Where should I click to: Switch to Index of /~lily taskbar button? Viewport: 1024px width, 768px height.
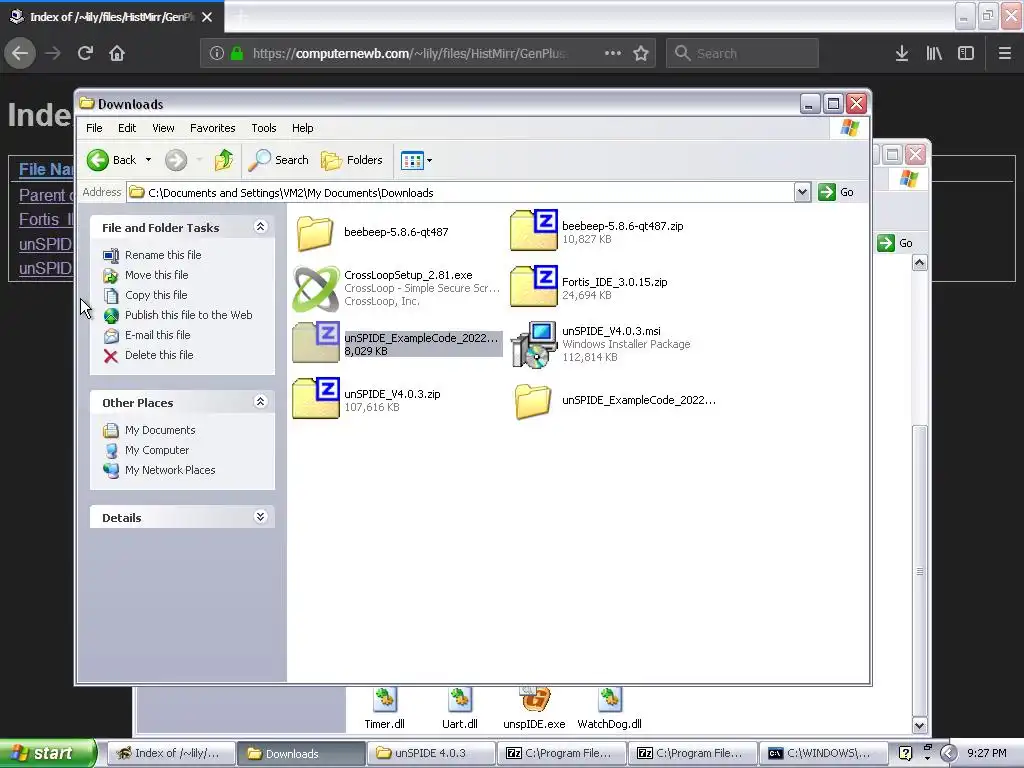pos(170,753)
